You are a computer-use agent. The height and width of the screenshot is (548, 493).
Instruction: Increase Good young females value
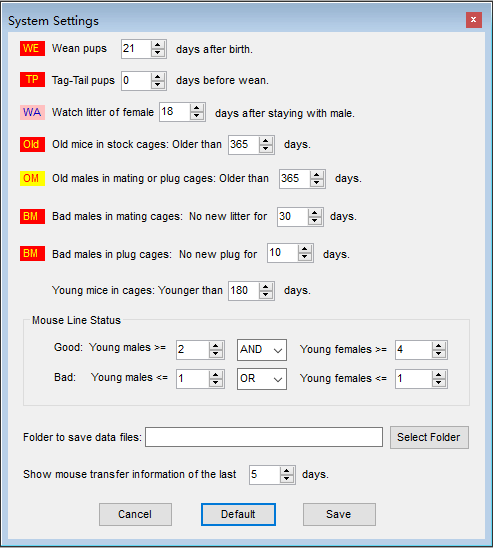point(438,346)
